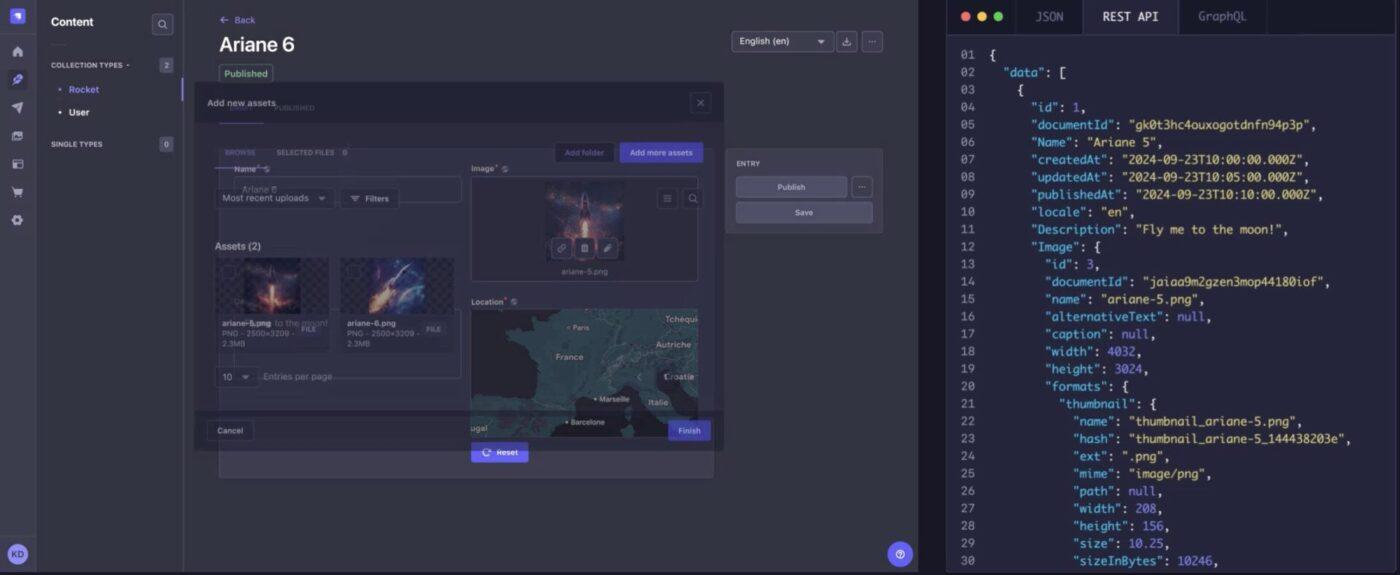Open the Most recent uploads sort dropdown
This screenshot has width=1400, height=575.
275,198
